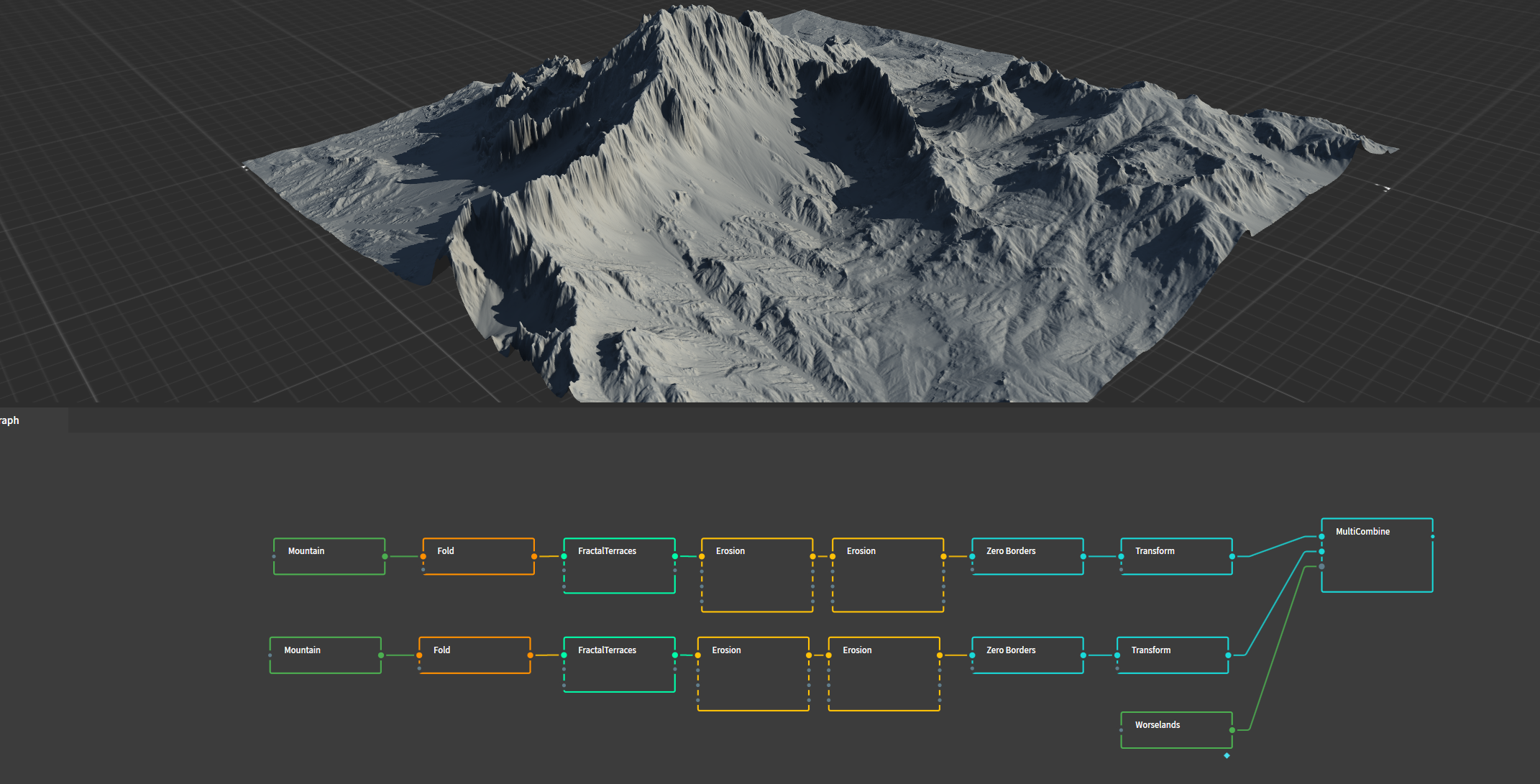Click output port of the lower Transform node
The height and width of the screenshot is (784, 1540).
[x=1228, y=655]
